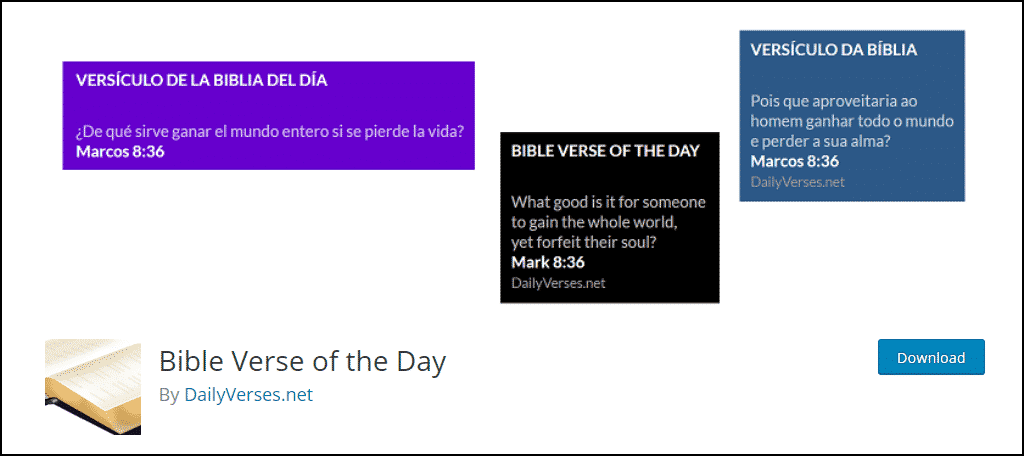This screenshot has width=1024, height=456.
Task: Click the "e perder a sua alma?" line
Action: 820,141
